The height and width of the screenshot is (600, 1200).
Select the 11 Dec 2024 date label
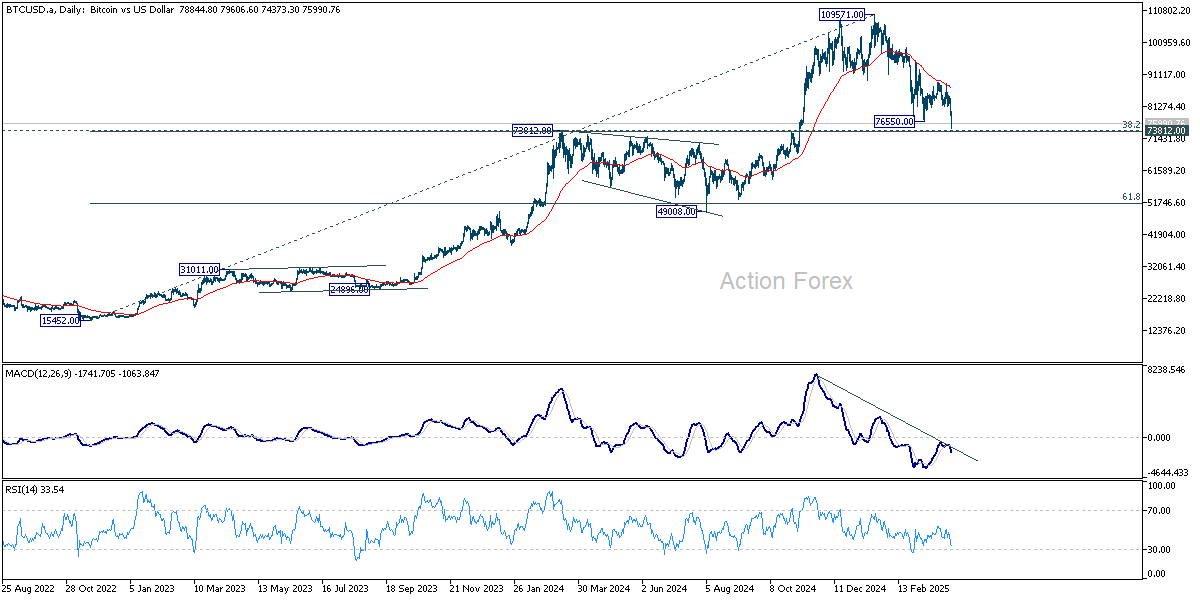[861, 590]
